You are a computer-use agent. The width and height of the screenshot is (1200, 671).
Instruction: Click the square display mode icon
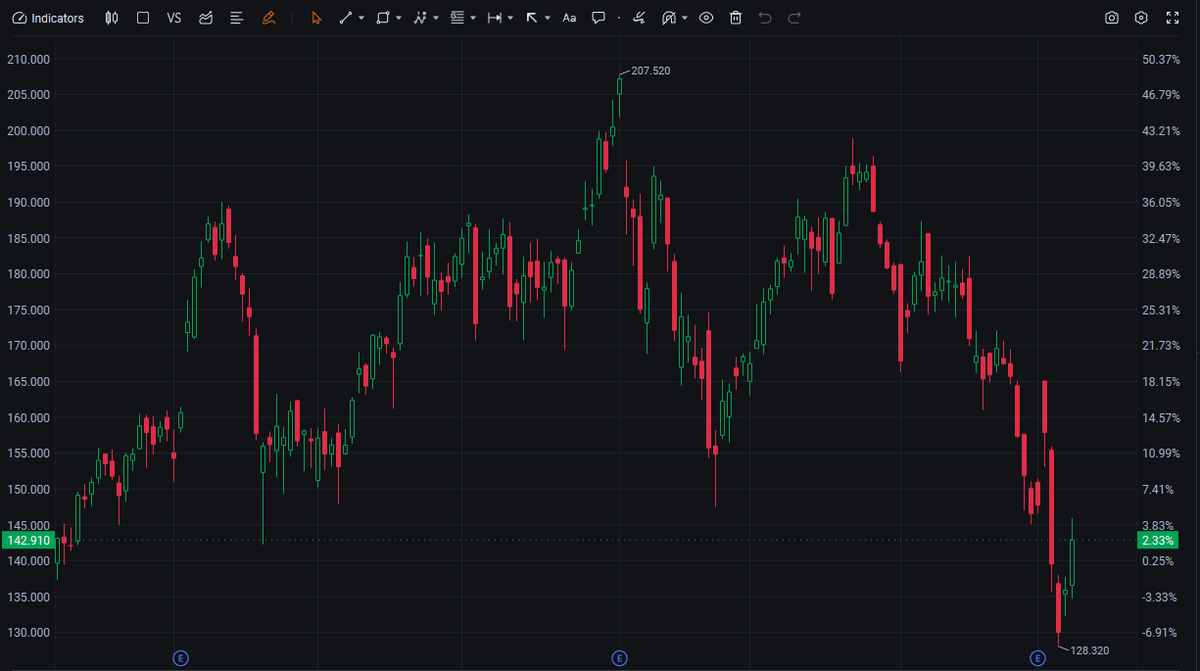tap(143, 18)
